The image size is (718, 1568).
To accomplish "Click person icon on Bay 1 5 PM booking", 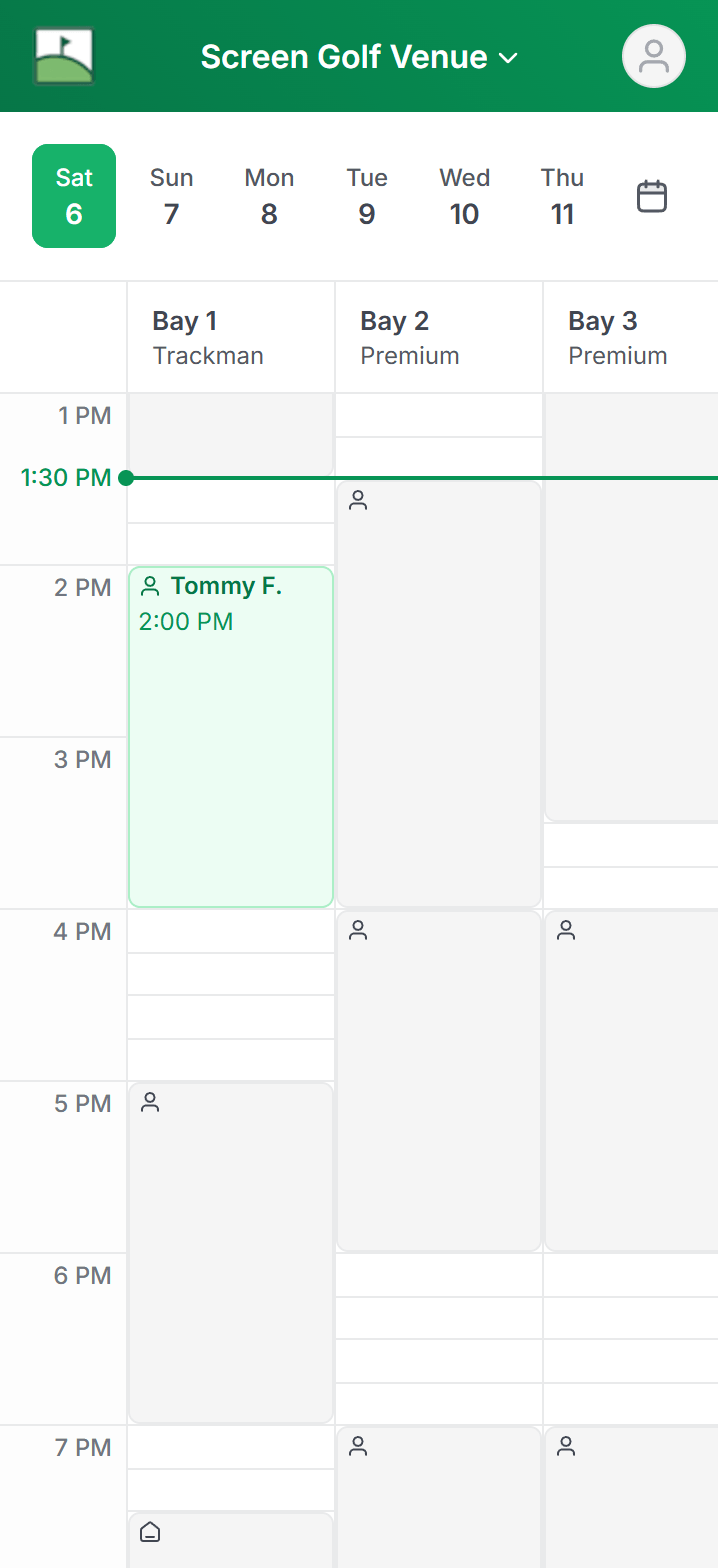I will 150,1103.
